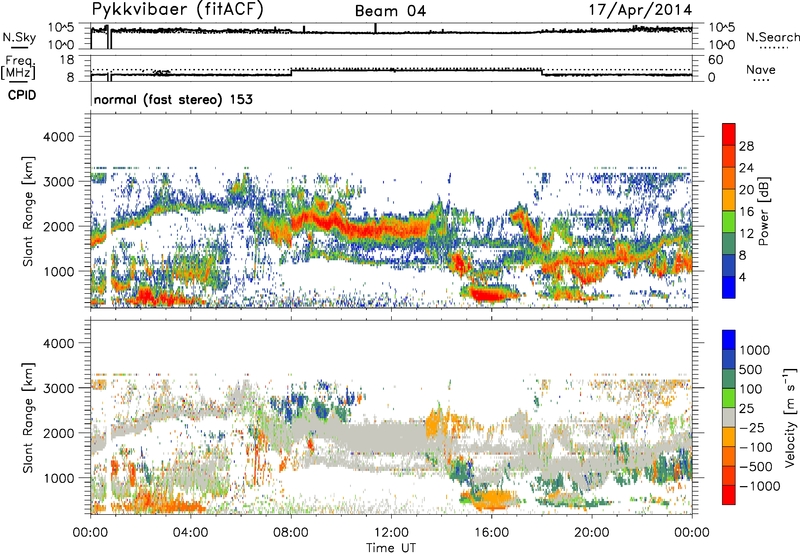
Task: Click the "Beam 04" label
Action: [x=390, y=11]
